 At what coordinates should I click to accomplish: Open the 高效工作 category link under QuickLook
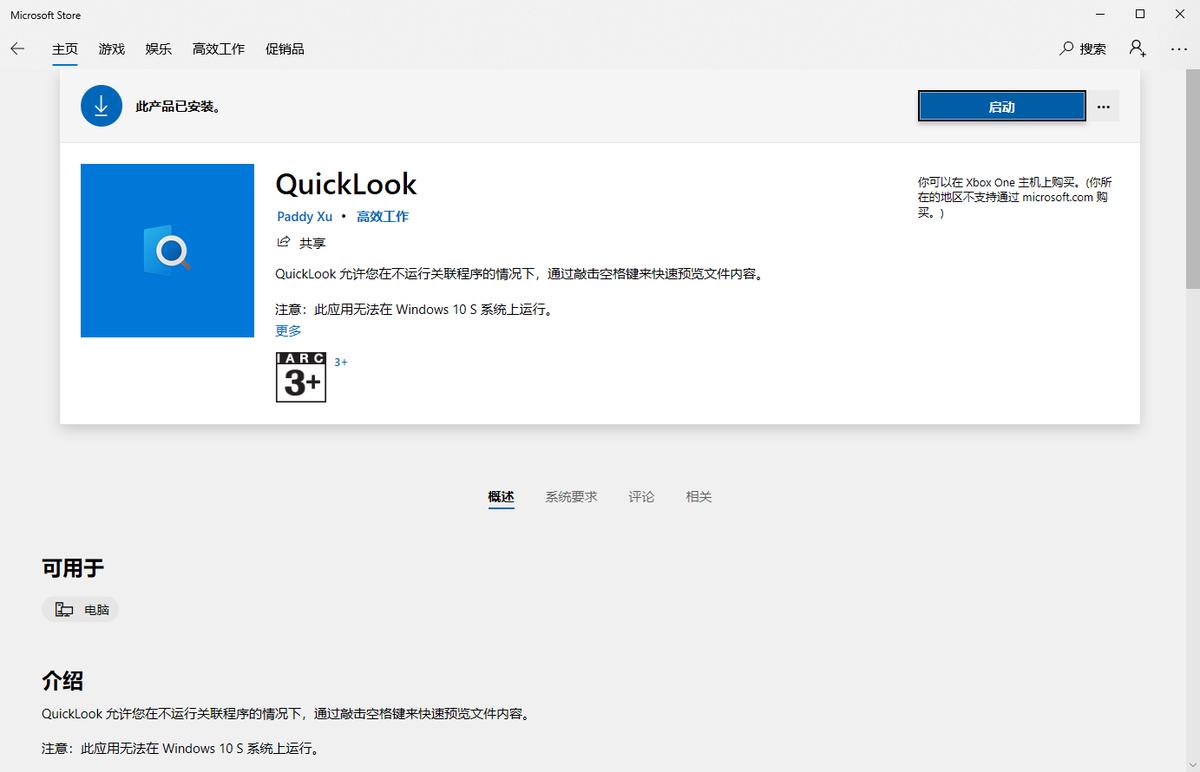383,216
